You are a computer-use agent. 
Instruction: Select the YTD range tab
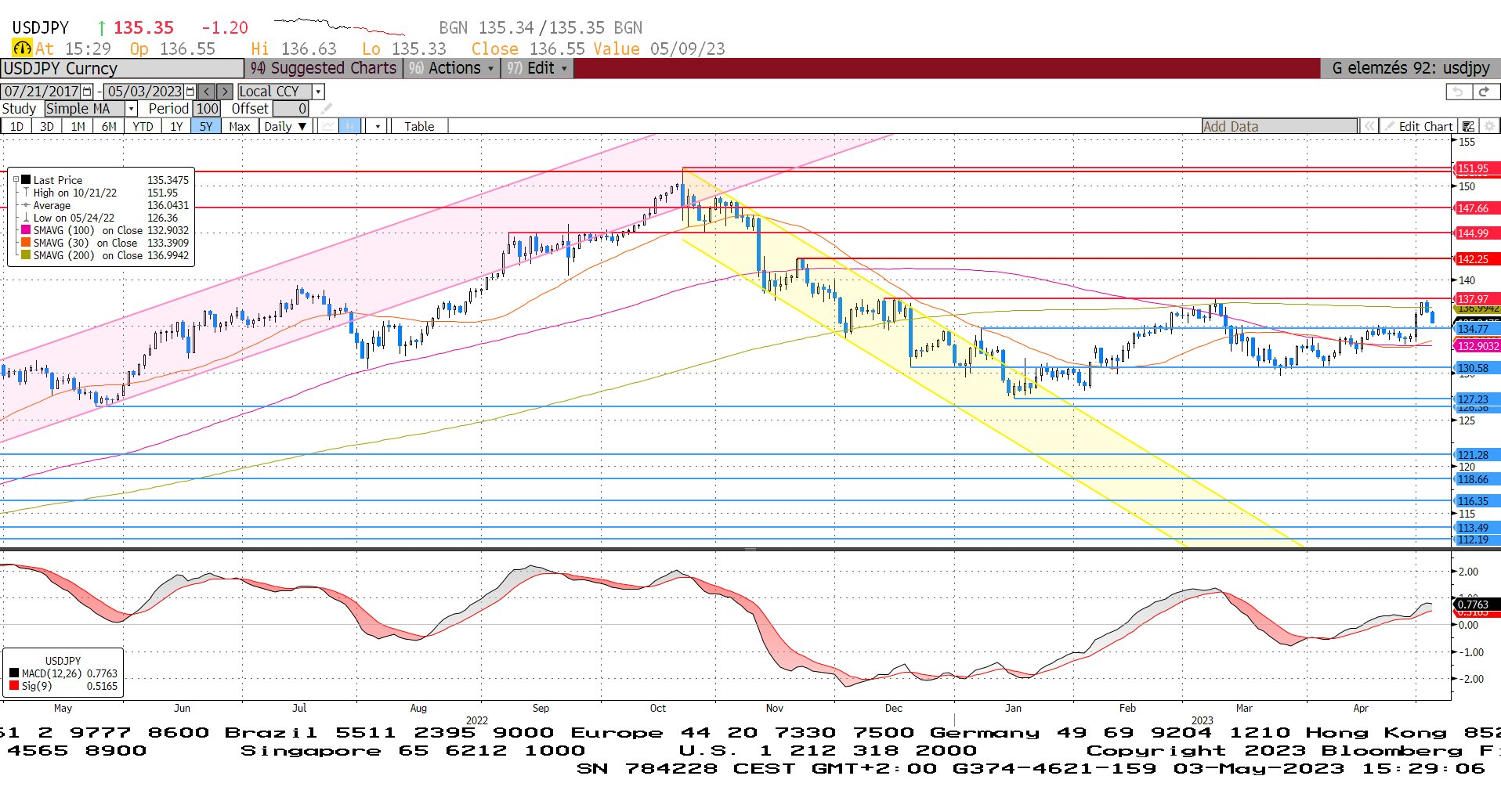143,126
